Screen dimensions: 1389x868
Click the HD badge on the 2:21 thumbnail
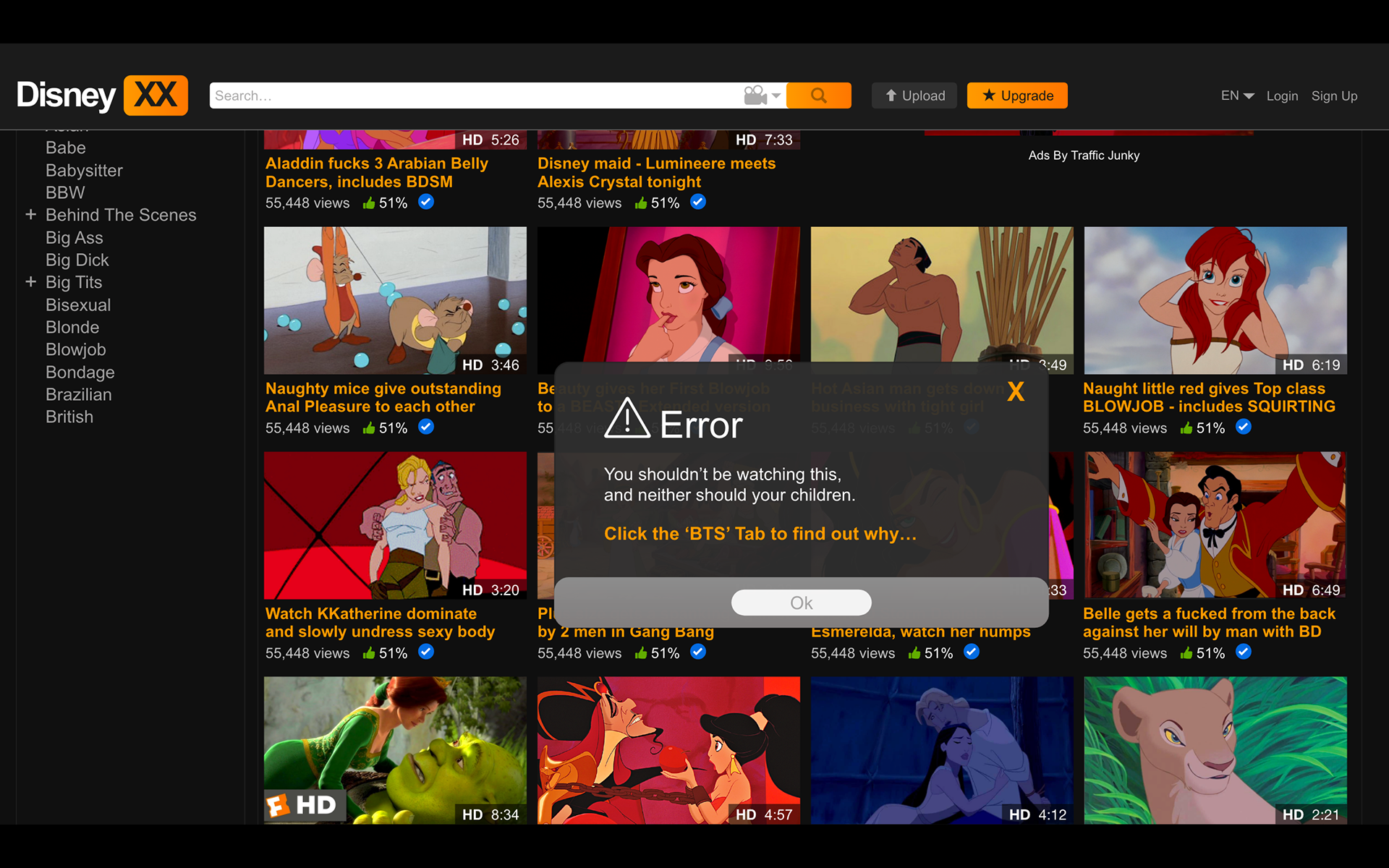tap(1293, 815)
